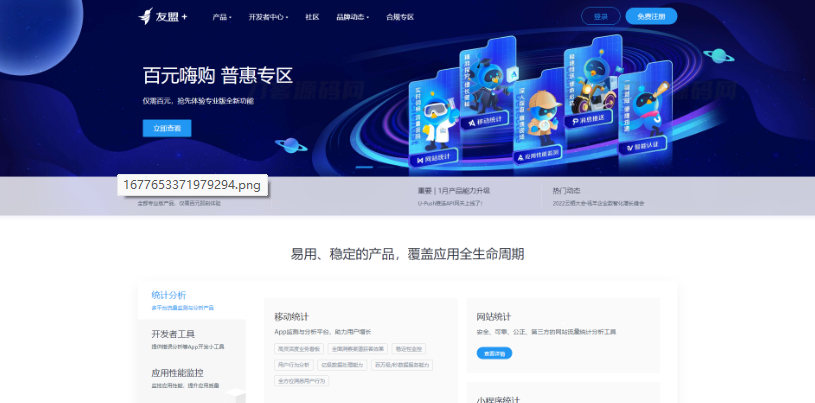Click the active carousel indicator dash
This screenshot has height=403, width=815.
click(364, 167)
